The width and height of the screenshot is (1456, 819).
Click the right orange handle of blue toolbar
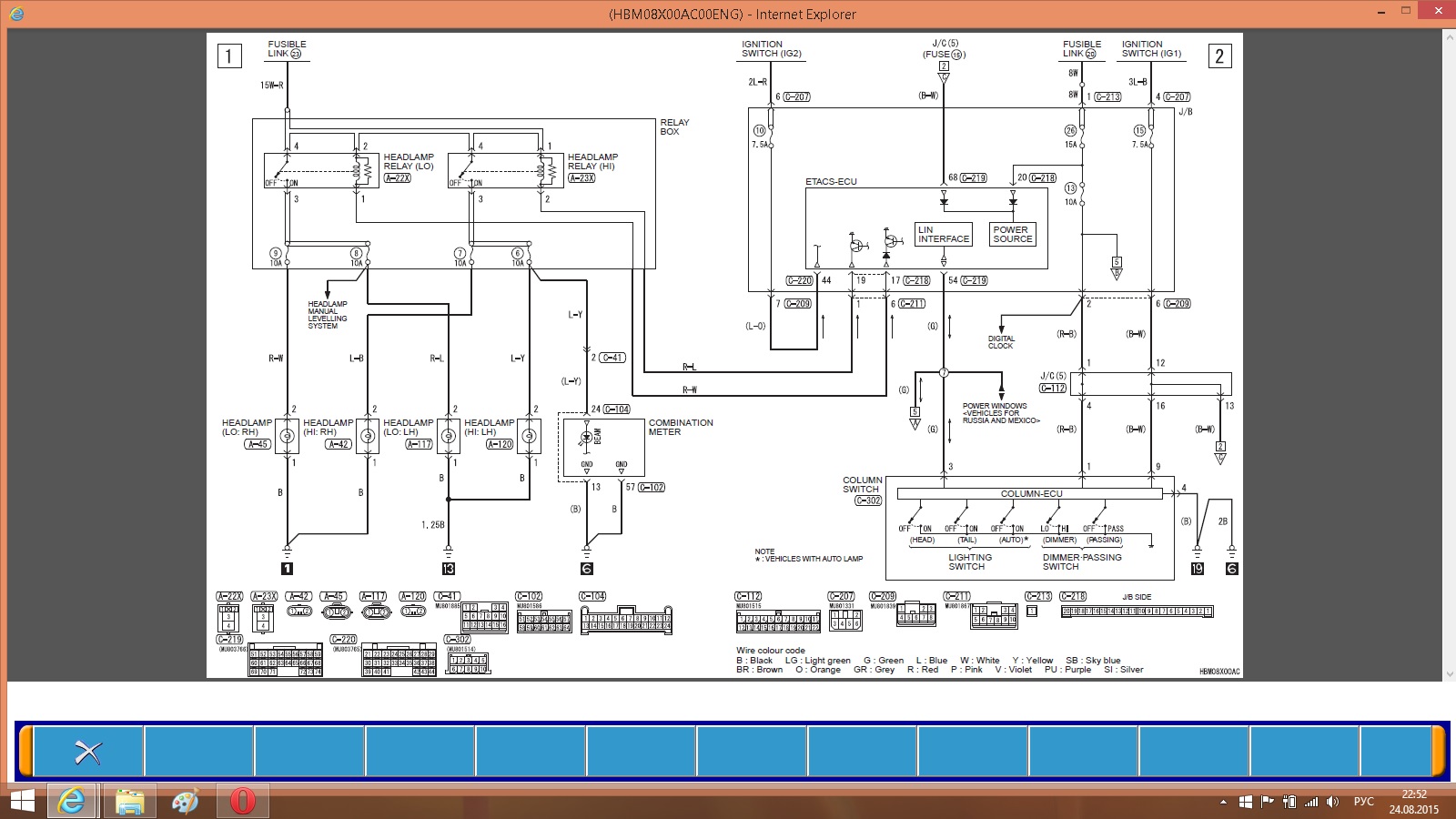(x=1439, y=752)
